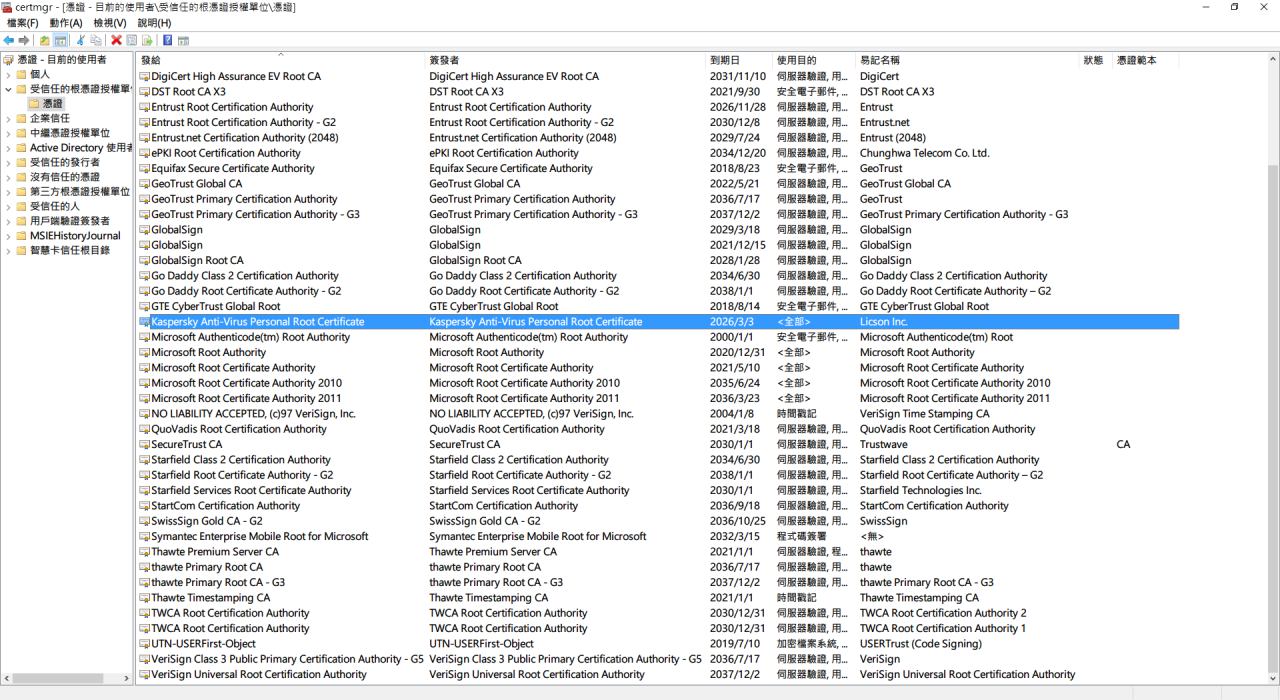Select the GTE CyberTrust Global Root certificate
The image size is (1280, 700).
658,306
